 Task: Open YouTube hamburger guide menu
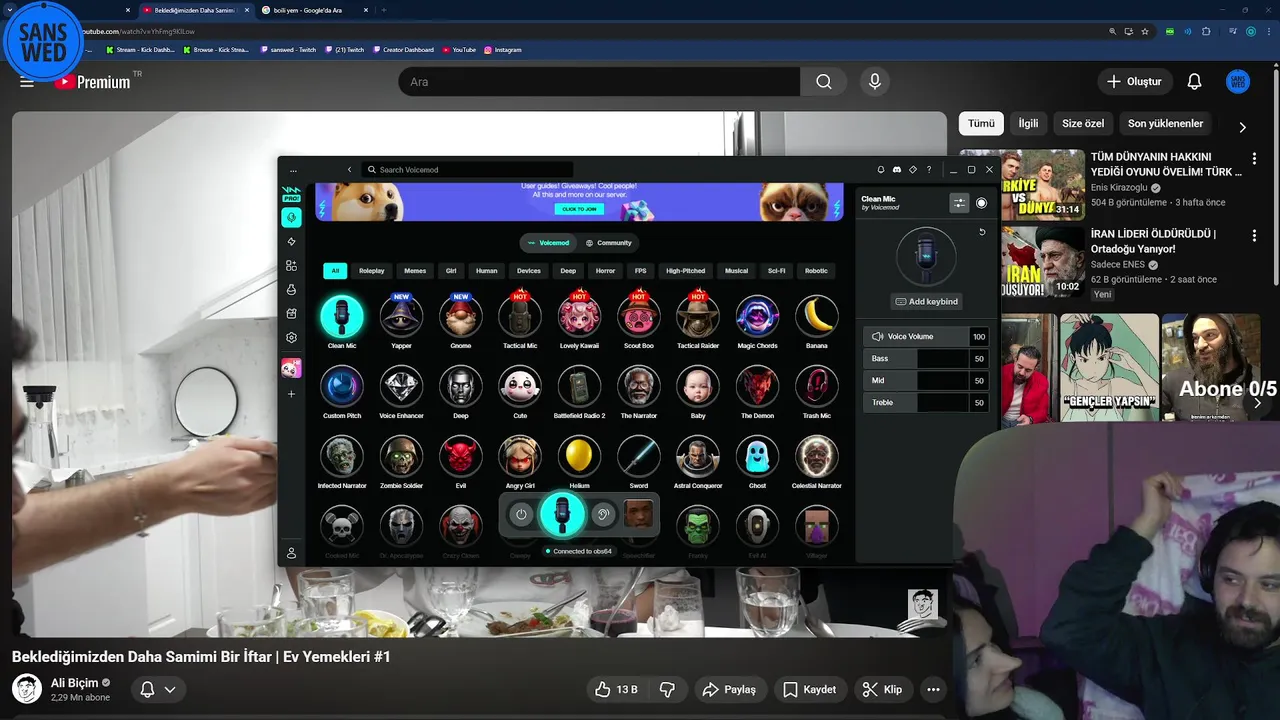point(27,82)
